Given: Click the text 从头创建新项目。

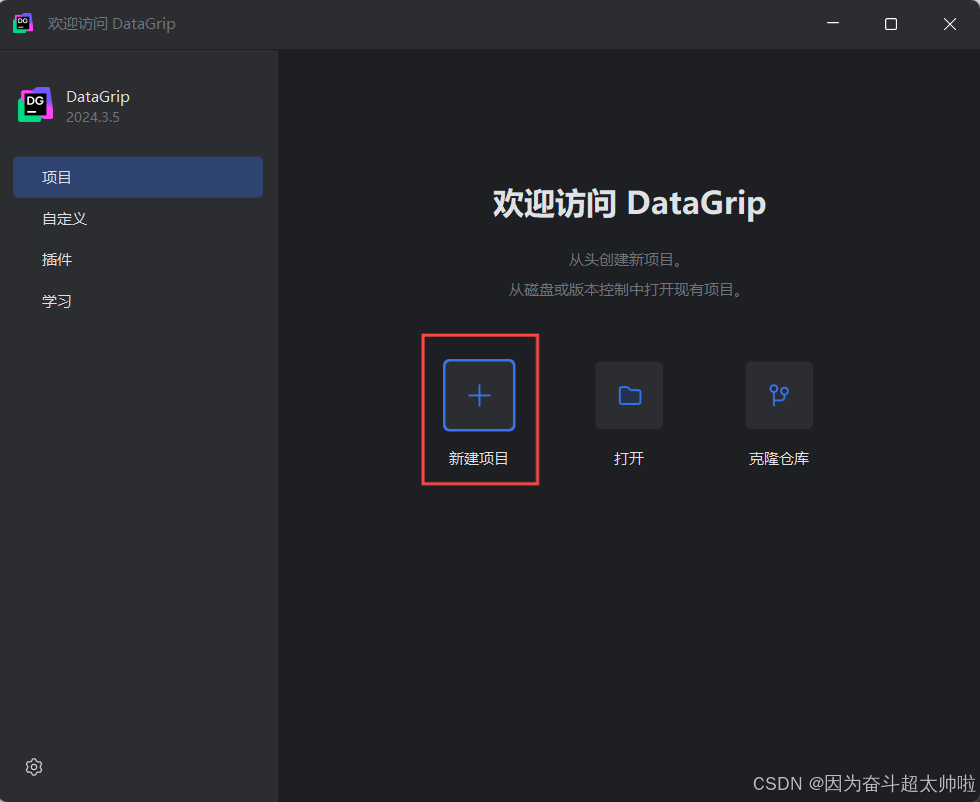Looking at the screenshot, I should pyautogui.click(x=627, y=259).
